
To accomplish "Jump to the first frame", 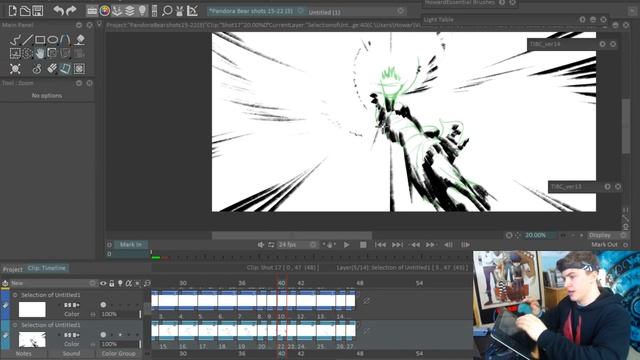I will 380,244.
